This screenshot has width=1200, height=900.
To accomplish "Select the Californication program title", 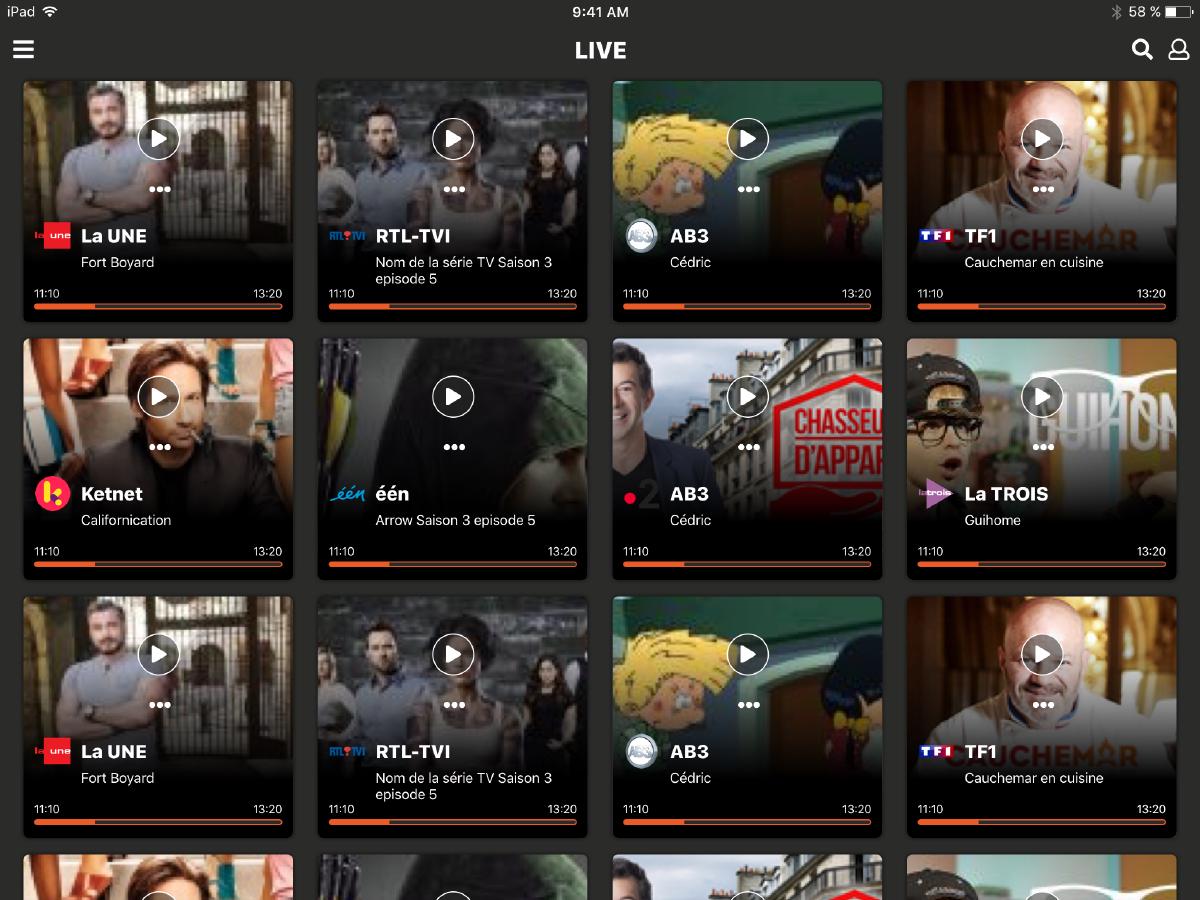I will [126, 520].
